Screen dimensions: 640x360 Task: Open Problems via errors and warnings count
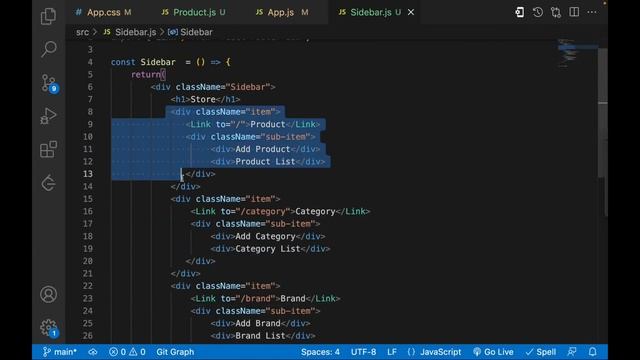click(127, 352)
